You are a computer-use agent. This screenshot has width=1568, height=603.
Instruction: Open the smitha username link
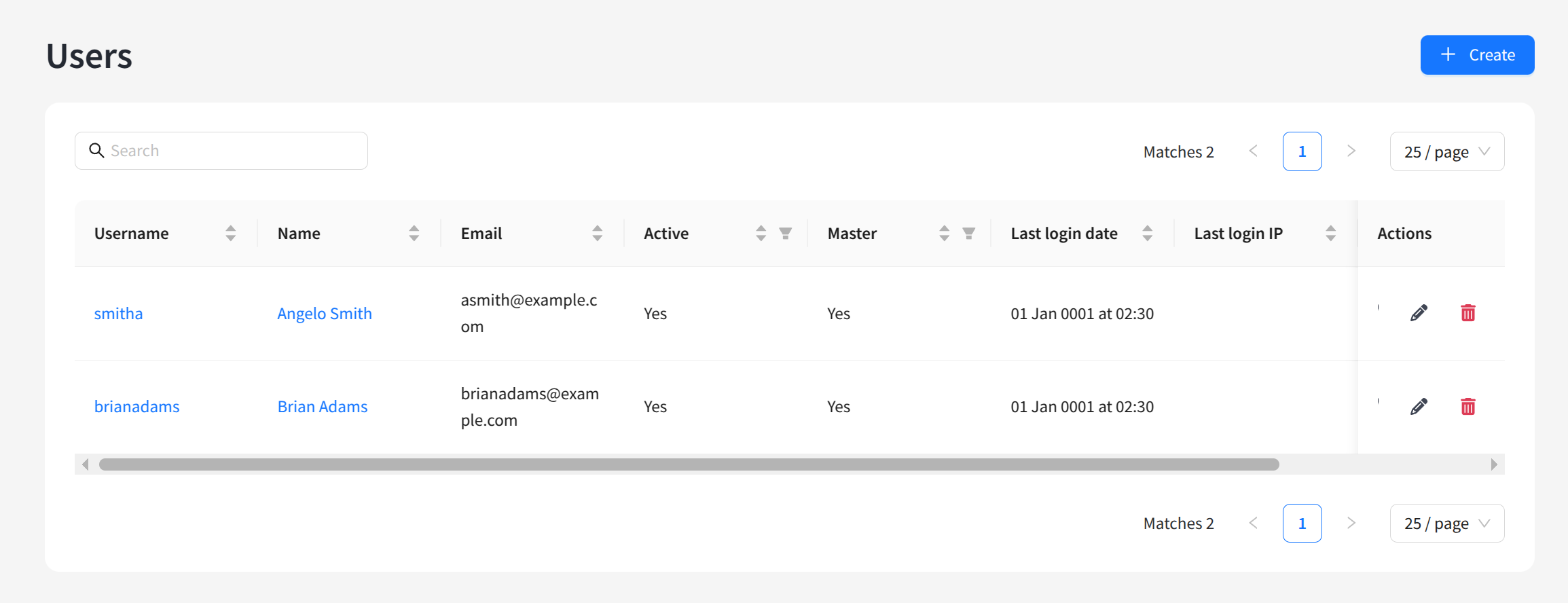119,314
